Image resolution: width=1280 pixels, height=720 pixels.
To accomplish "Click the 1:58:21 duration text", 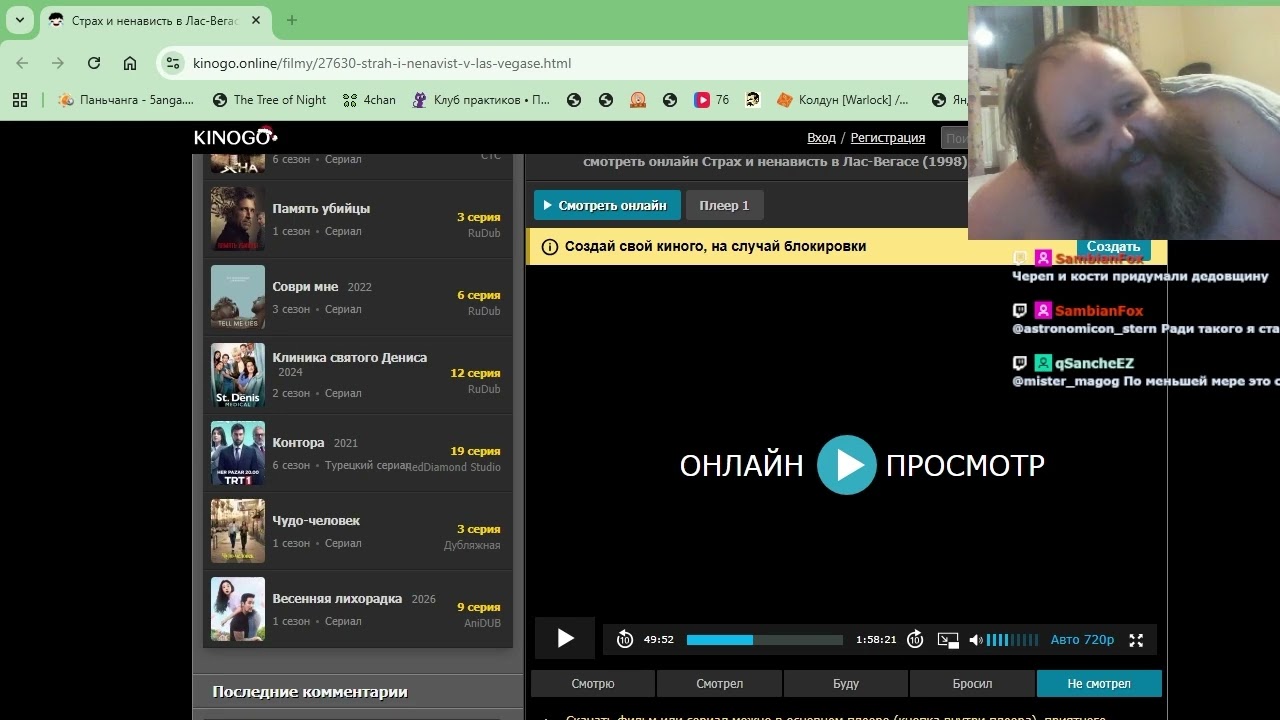I will coord(876,640).
